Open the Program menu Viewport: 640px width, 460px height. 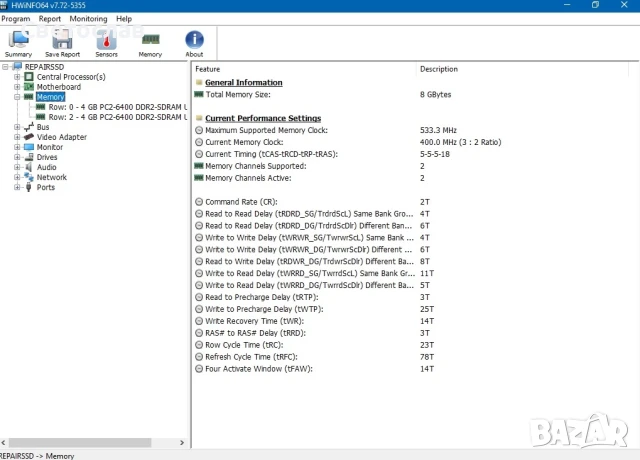16,19
